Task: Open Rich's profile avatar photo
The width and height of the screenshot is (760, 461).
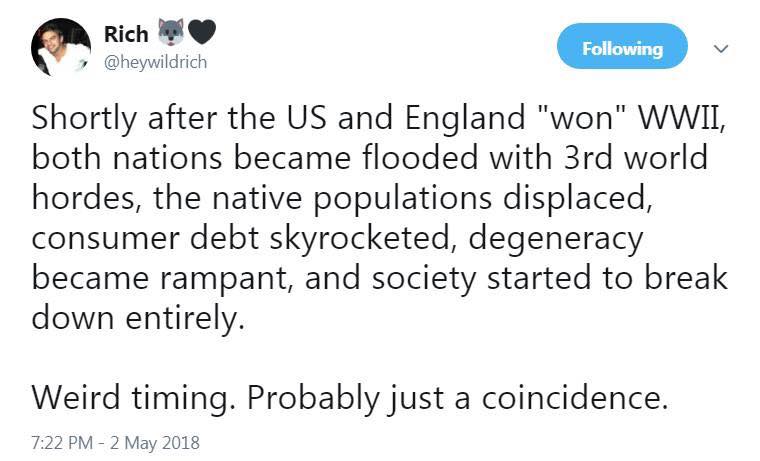Action: (62, 47)
